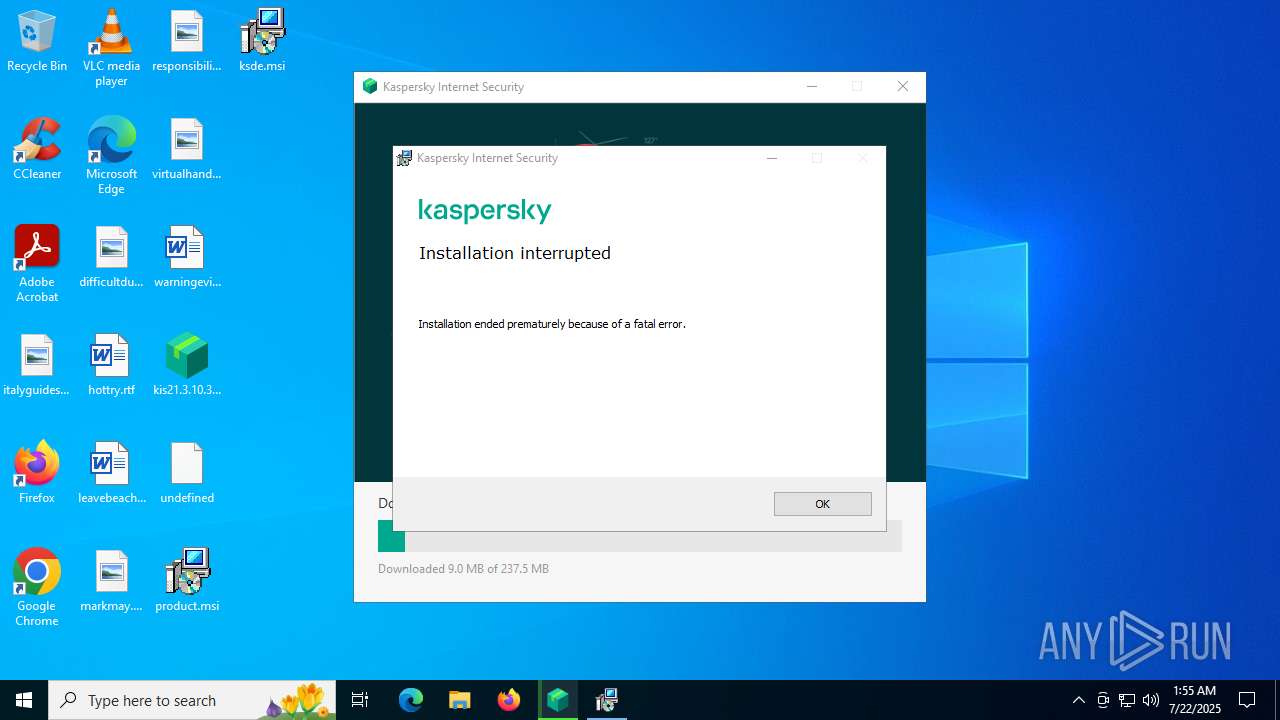This screenshot has width=1280, height=720.
Task: Open the notification center
Action: (1247, 700)
